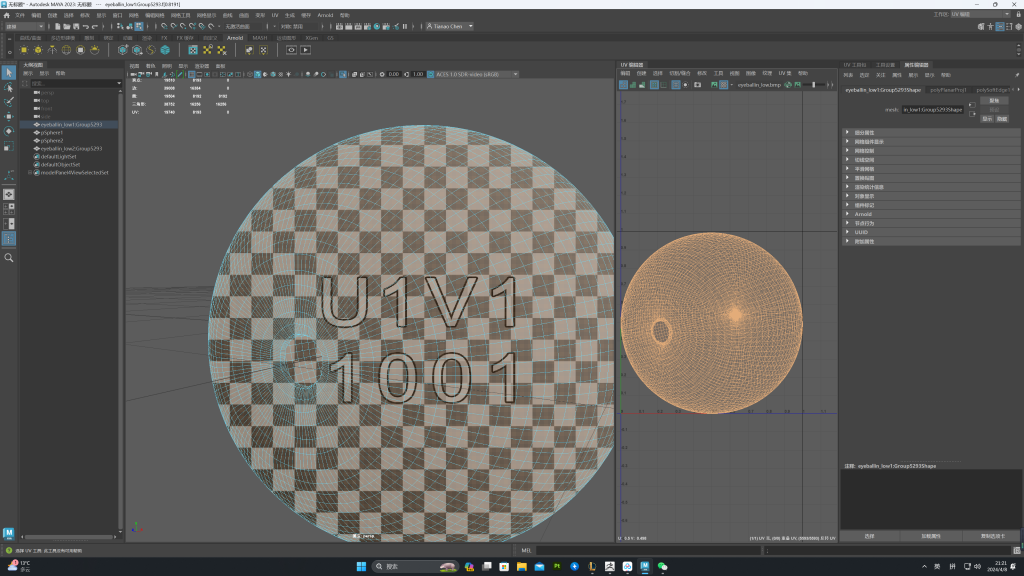
Task: Select the arrow Select tool in toolbox
Action: pos(9,73)
